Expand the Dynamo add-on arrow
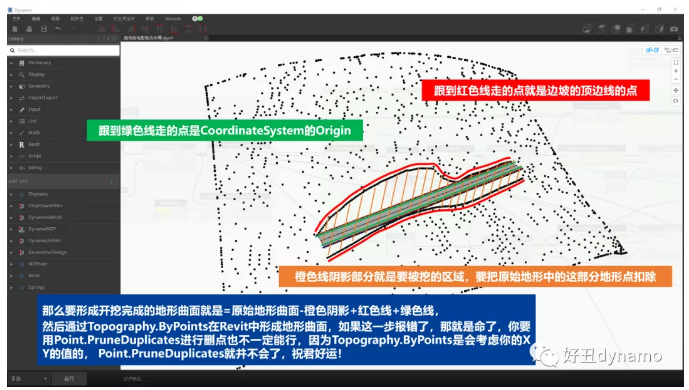Viewport: 689px width, 390px height. [x=11, y=194]
